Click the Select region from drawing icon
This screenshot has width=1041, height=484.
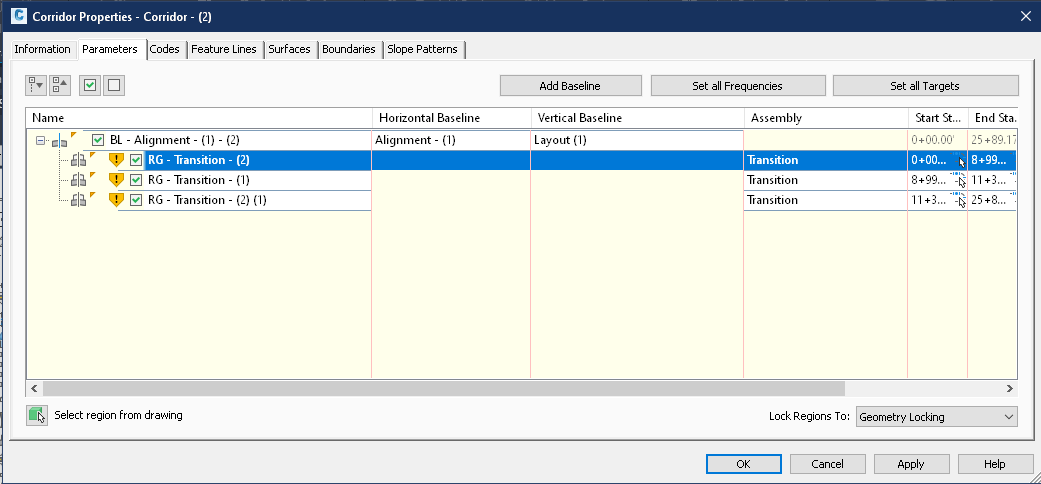click(37, 416)
